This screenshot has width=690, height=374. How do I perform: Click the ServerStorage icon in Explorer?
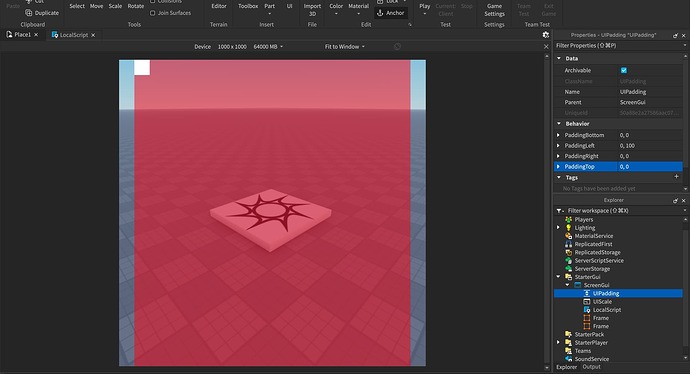pos(569,269)
